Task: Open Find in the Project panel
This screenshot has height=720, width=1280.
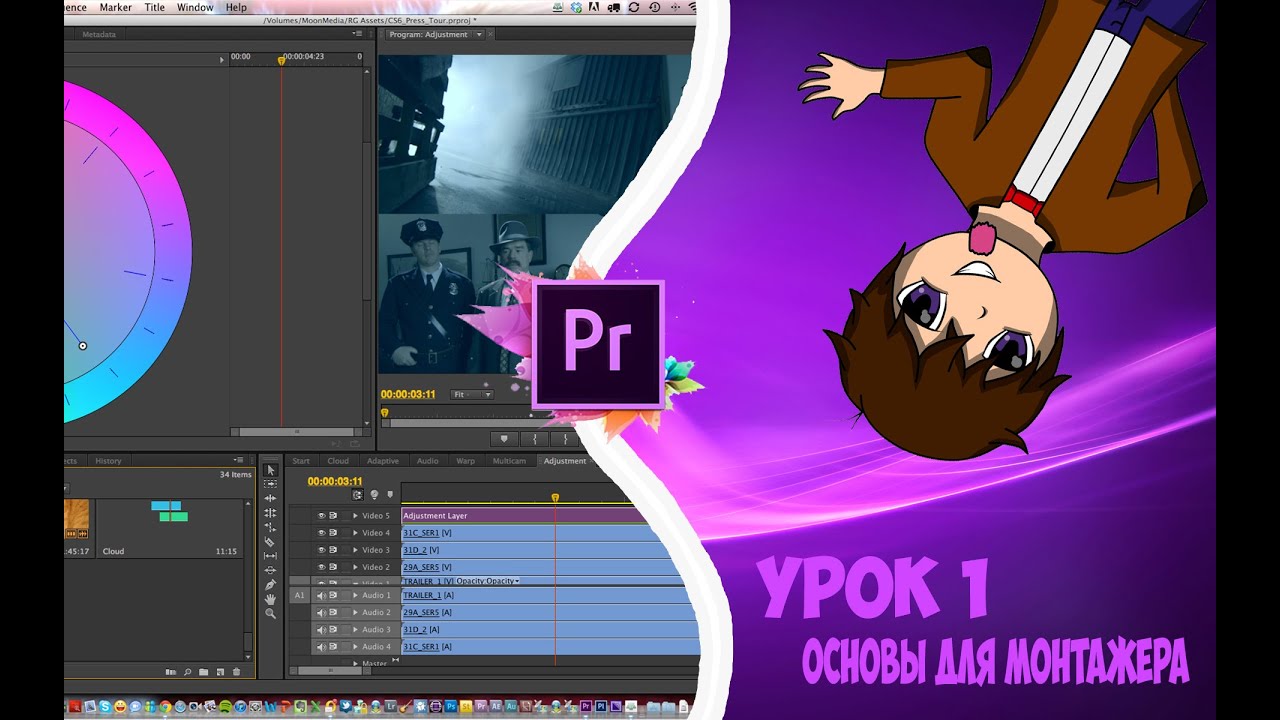Action: click(x=187, y=672)
